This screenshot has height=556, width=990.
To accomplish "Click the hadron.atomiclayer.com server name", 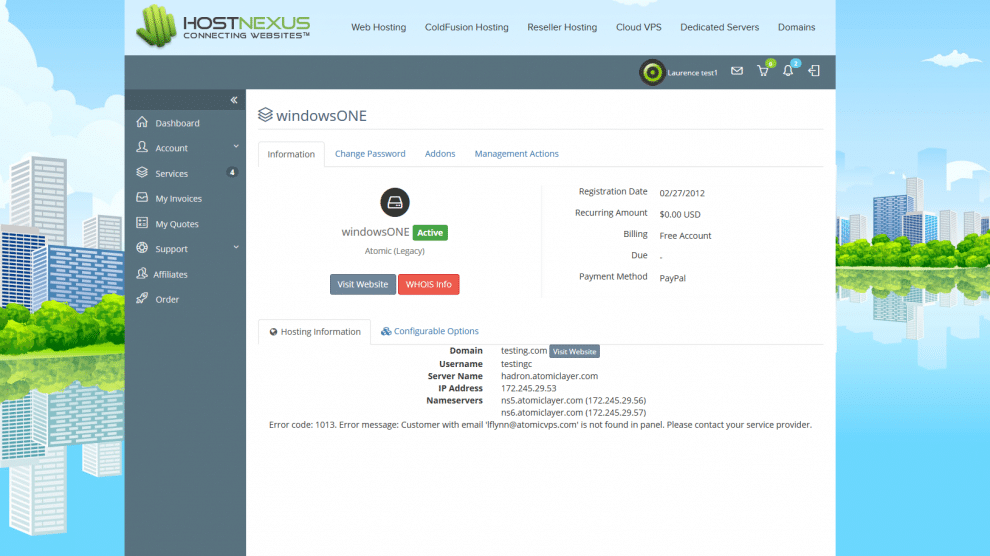I will [x=549, y=376].
